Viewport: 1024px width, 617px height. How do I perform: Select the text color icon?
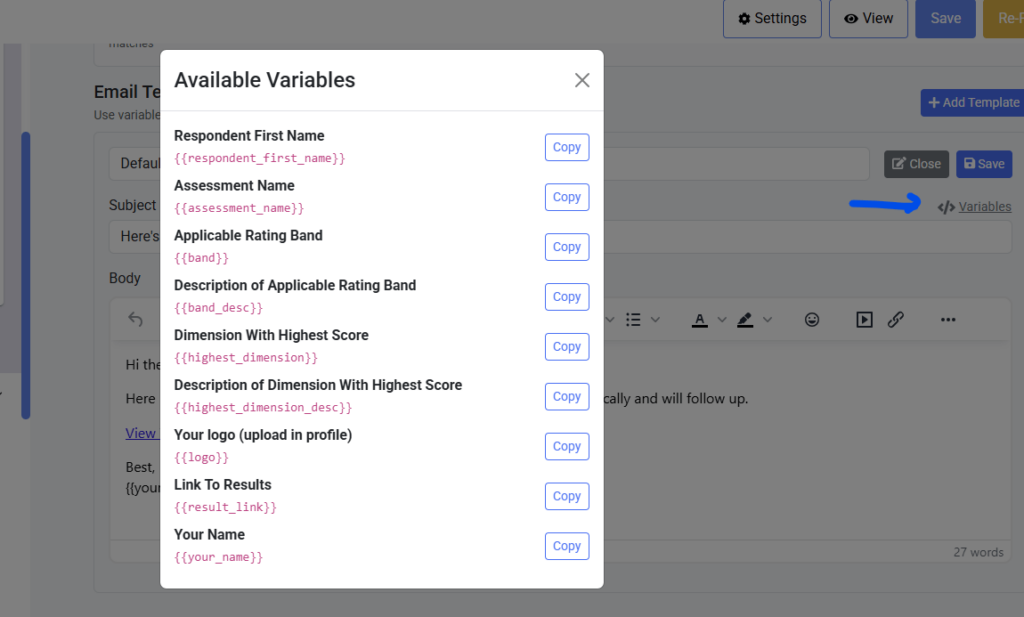click(x=700, y=319)
